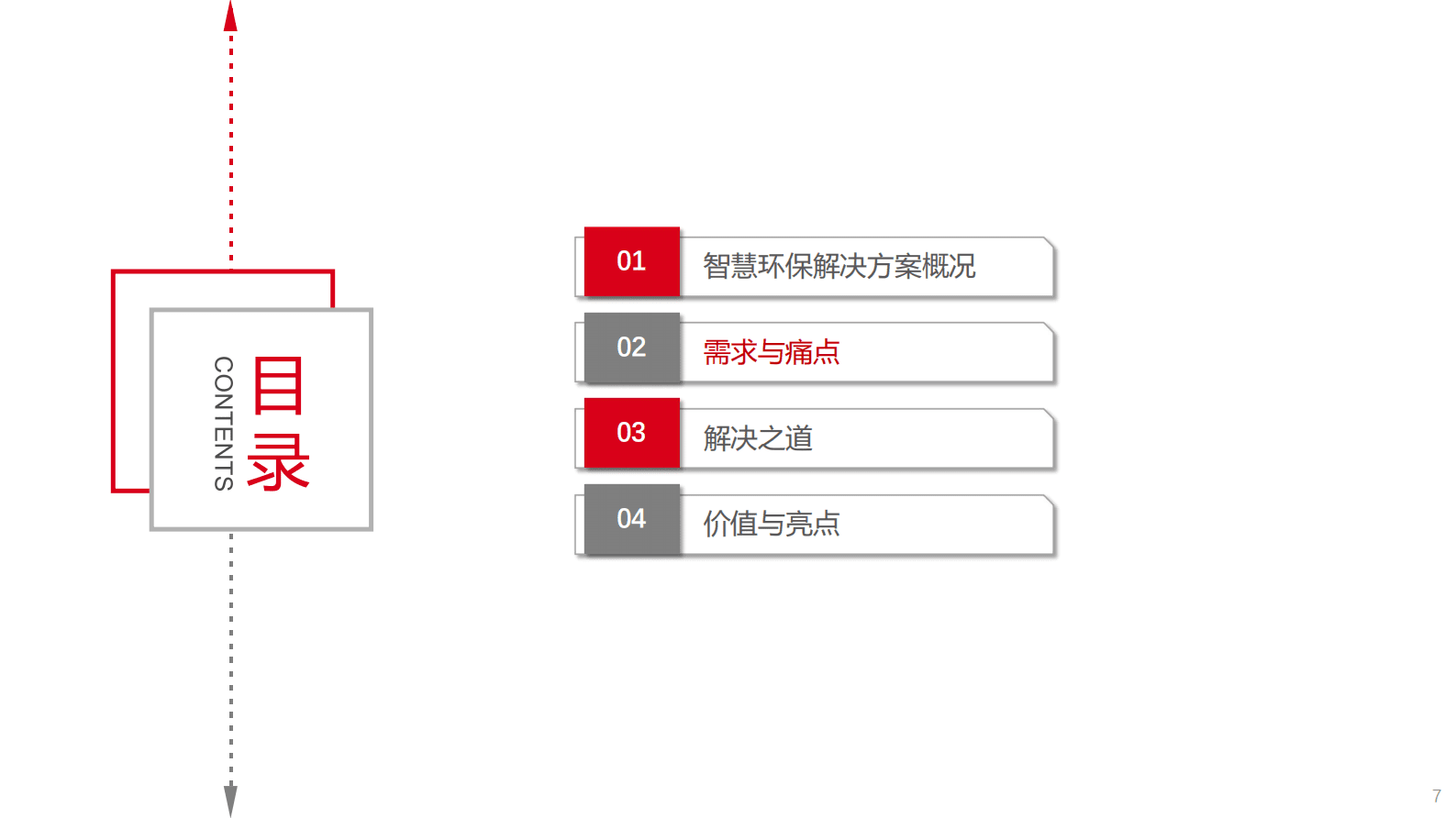Screen dimensions: 1456x818
Task: Select the red dotted vertical line
Action: (230, 147)
